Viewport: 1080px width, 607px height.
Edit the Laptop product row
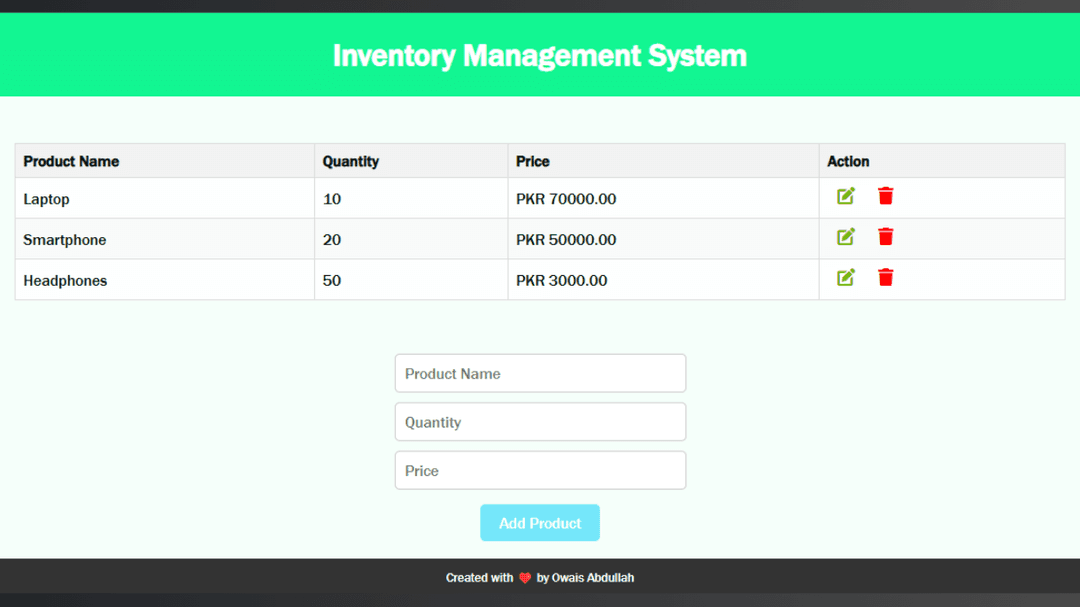[x=846, y=196]
